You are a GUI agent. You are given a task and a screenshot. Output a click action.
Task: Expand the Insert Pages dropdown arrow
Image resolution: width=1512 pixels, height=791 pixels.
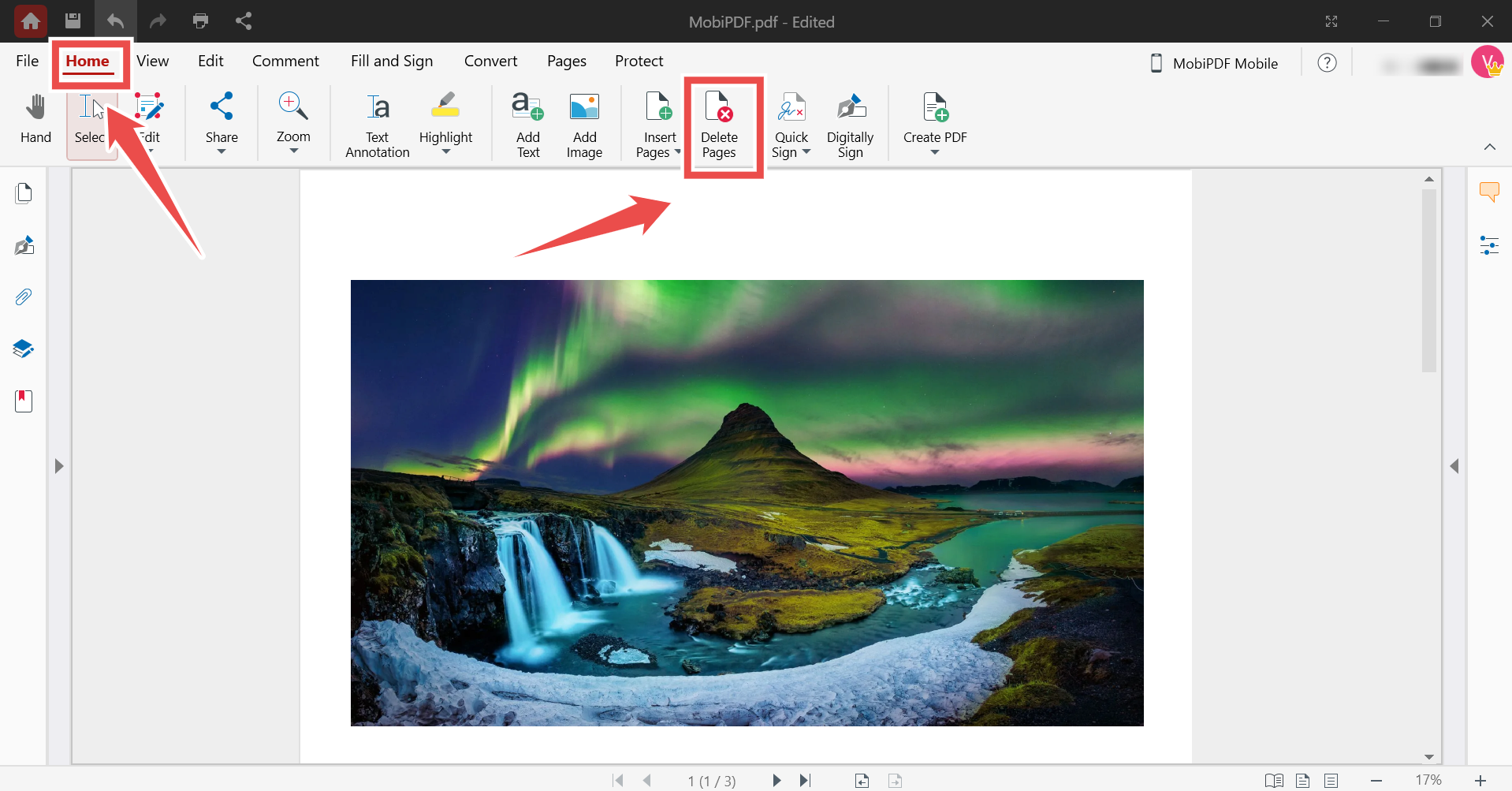click(x=677, y=152)
